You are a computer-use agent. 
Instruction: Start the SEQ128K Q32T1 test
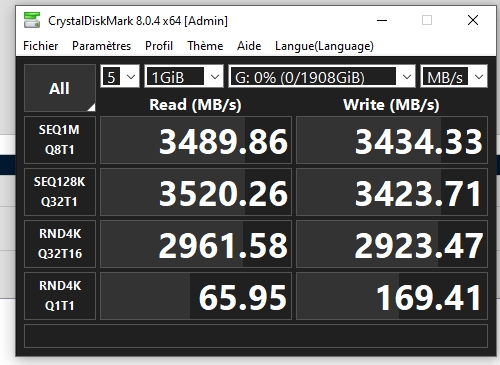pyautogui.click(x=60, y=192)
